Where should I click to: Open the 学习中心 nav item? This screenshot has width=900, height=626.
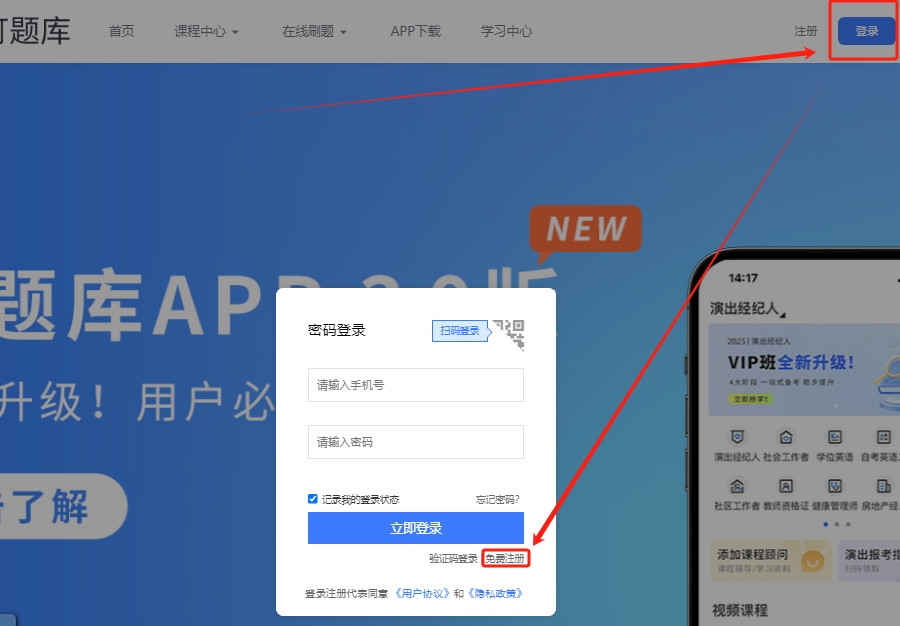[506, 31]
